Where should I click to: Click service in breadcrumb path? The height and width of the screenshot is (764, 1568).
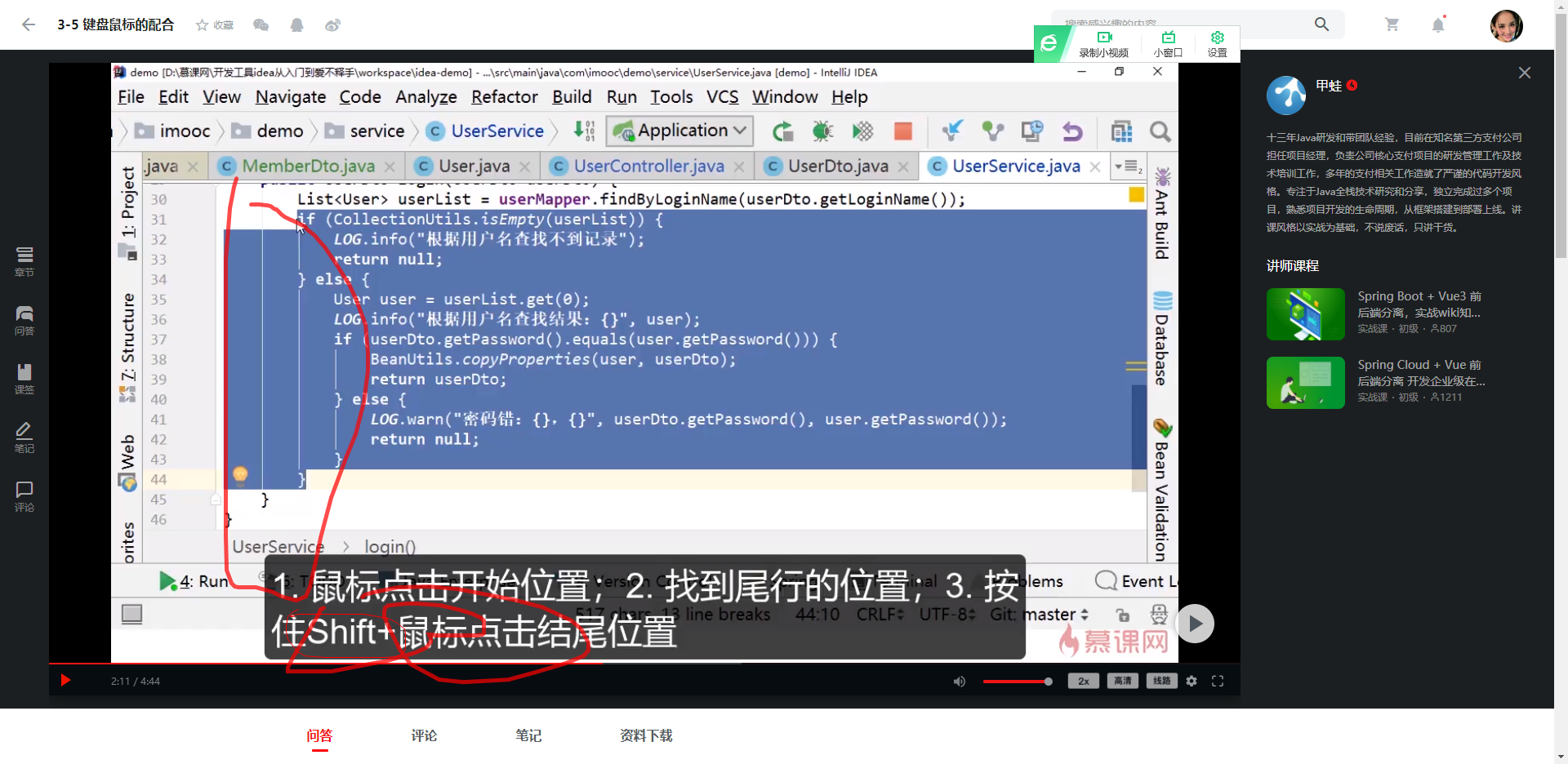364,131
